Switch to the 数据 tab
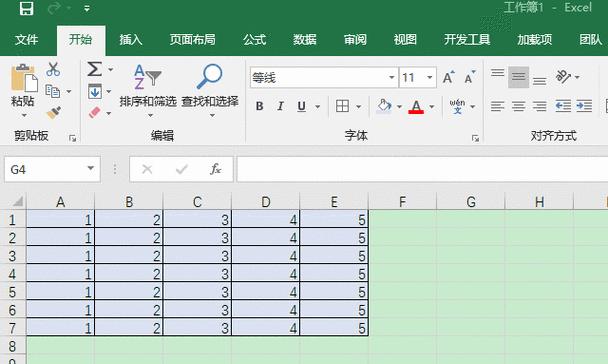This screenshot has width=608, height=364. 305,40
